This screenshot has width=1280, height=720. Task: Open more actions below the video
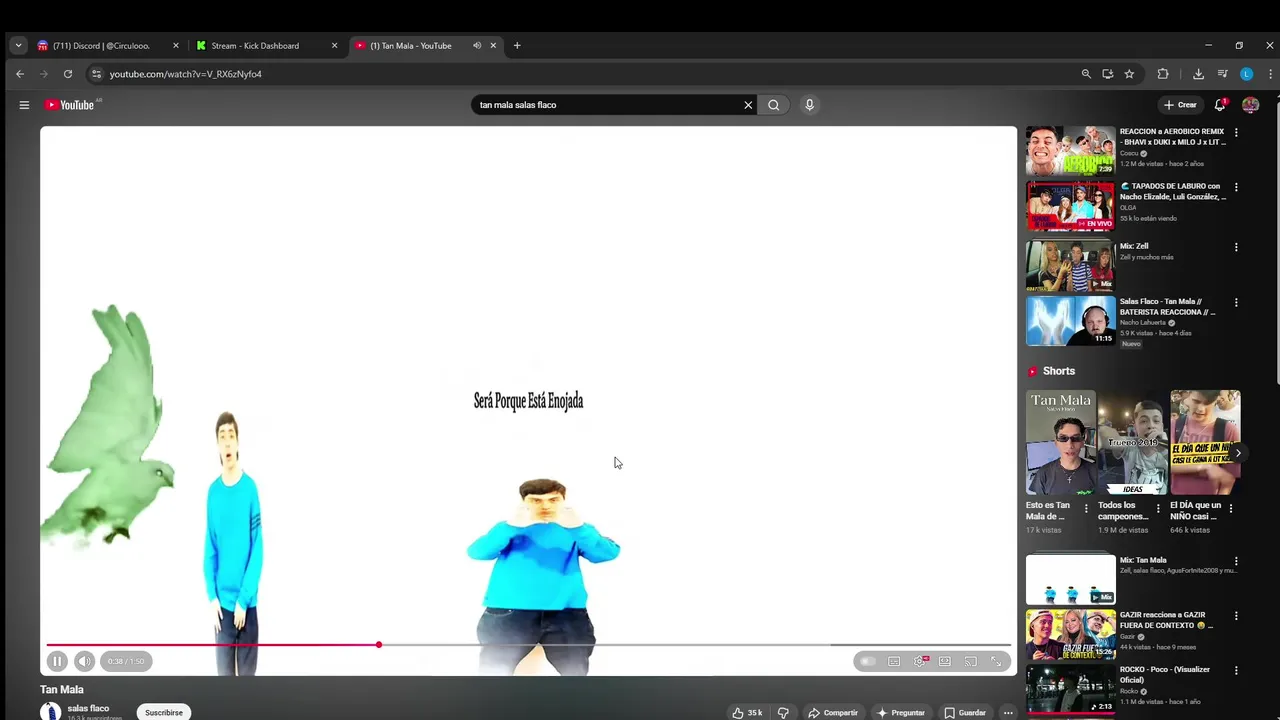(1008, 713)
